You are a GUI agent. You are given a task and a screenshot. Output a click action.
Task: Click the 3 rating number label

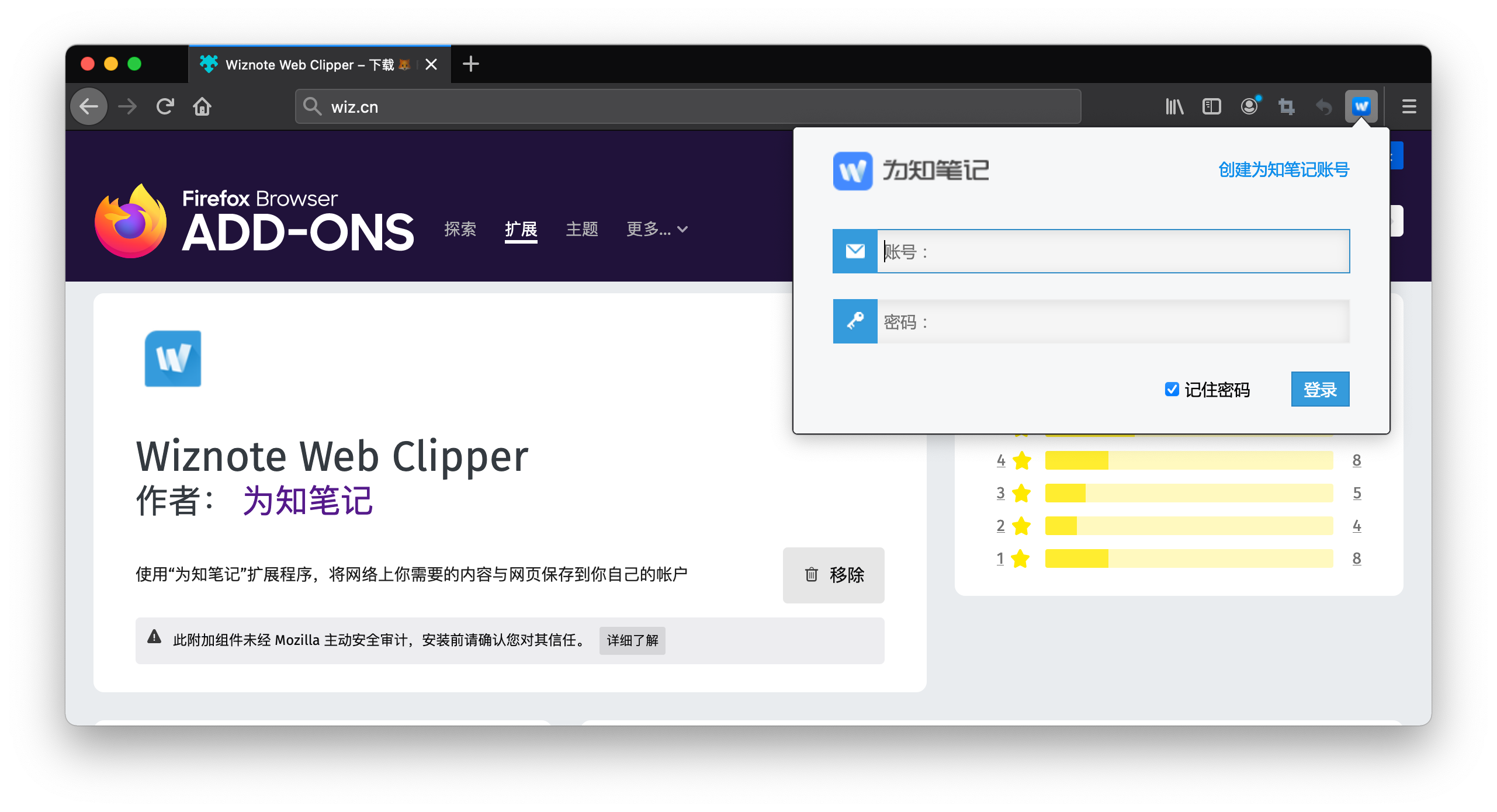(x=1001, y=493)
